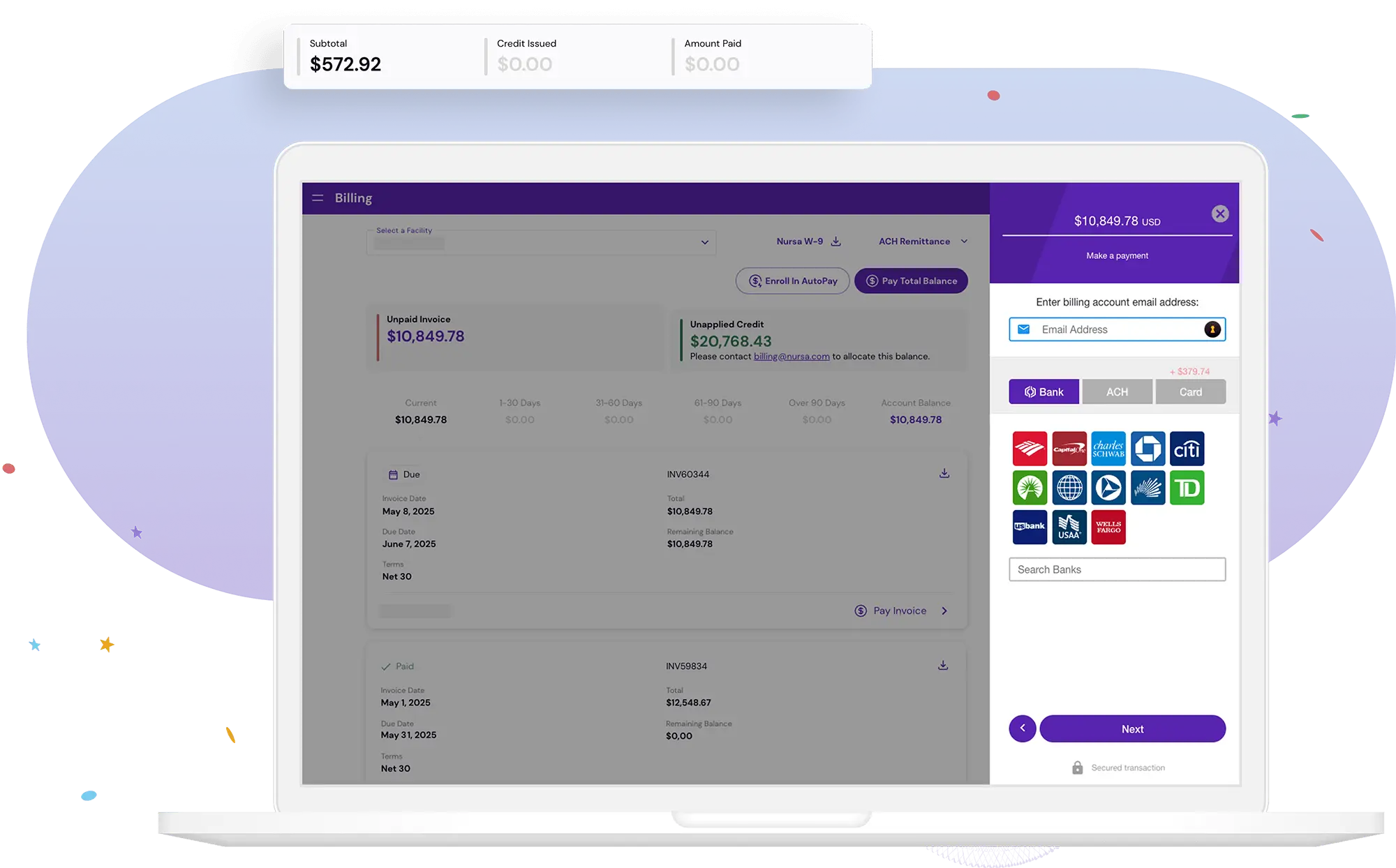The image size is (1396, 868).
Task: Open the hamburger menu beside Billing
Action: (x=318, y=198)
